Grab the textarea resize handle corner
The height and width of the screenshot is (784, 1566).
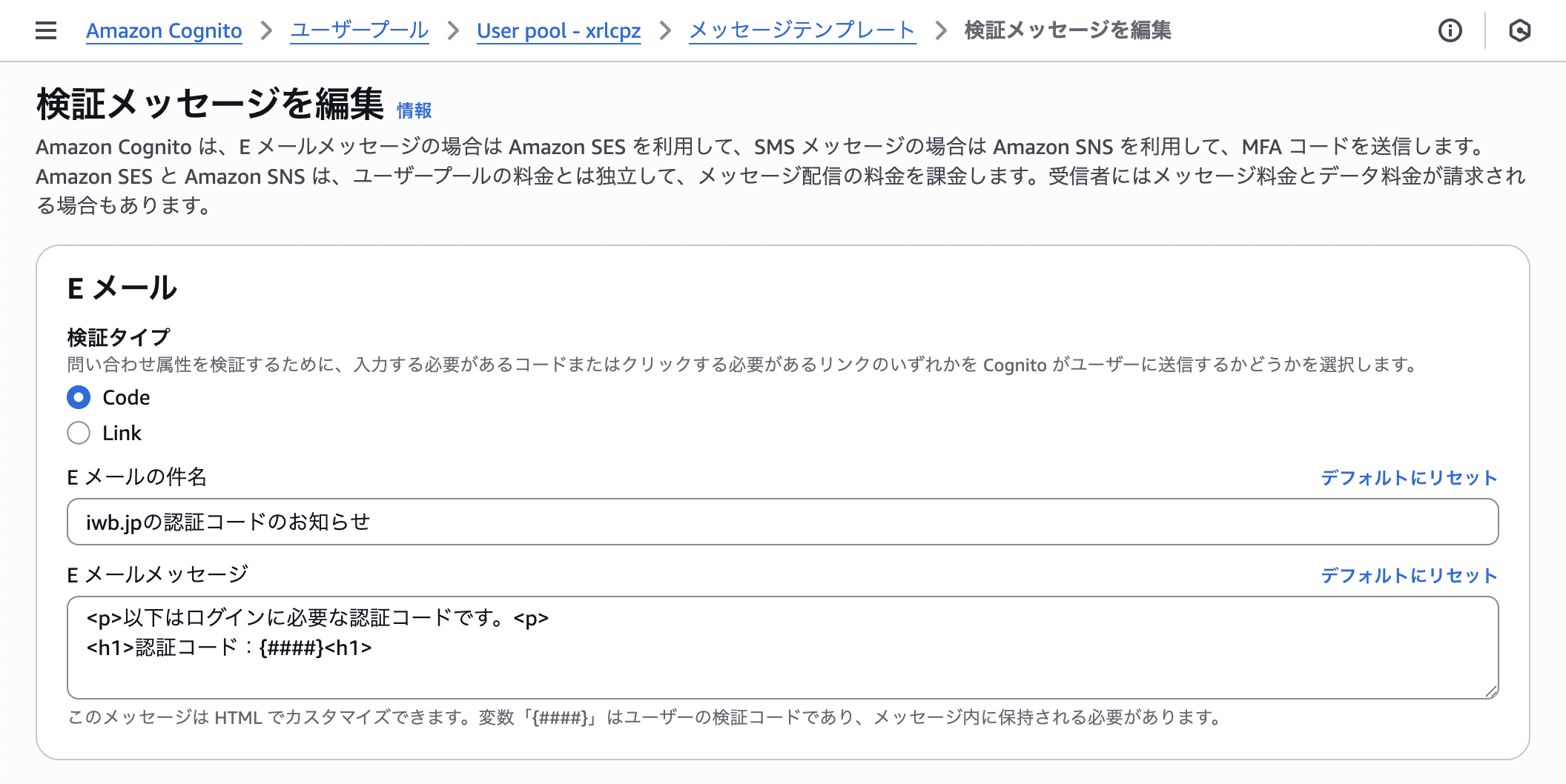tap(1491, 691)
